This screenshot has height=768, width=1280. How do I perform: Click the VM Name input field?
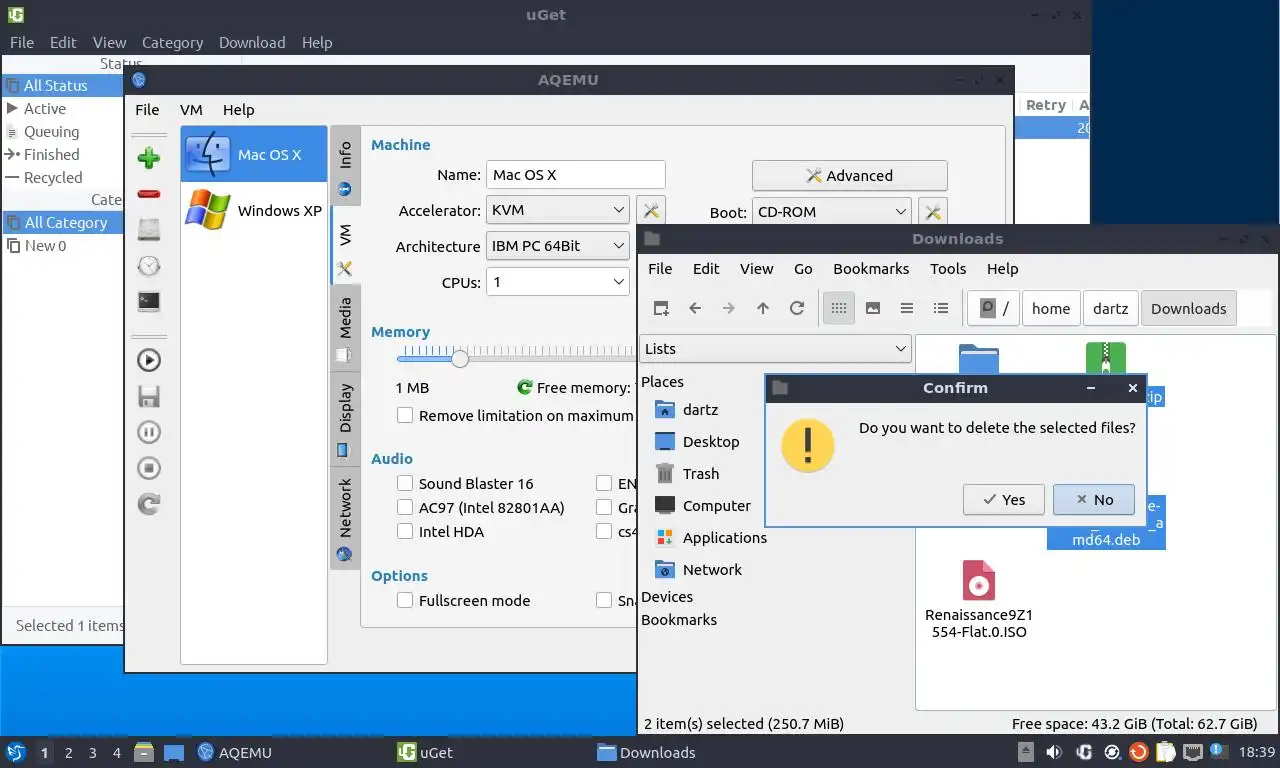[x=576, y=174]
